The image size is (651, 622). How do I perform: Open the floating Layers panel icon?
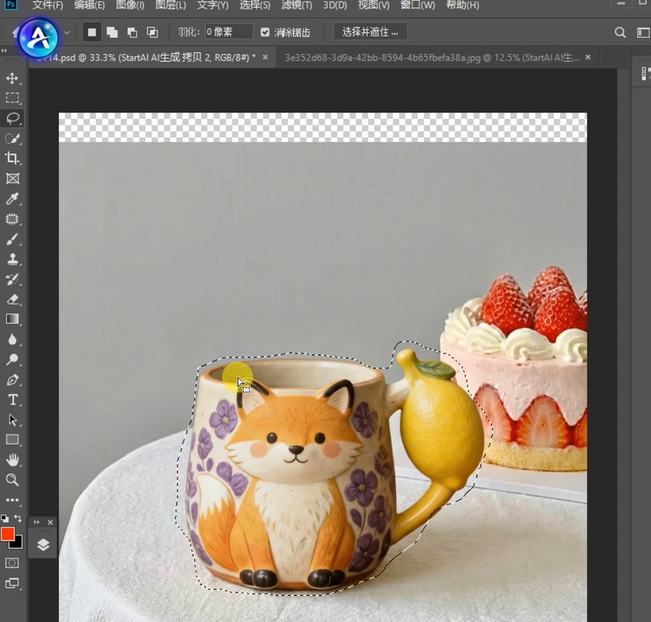(x=44, y=545)
